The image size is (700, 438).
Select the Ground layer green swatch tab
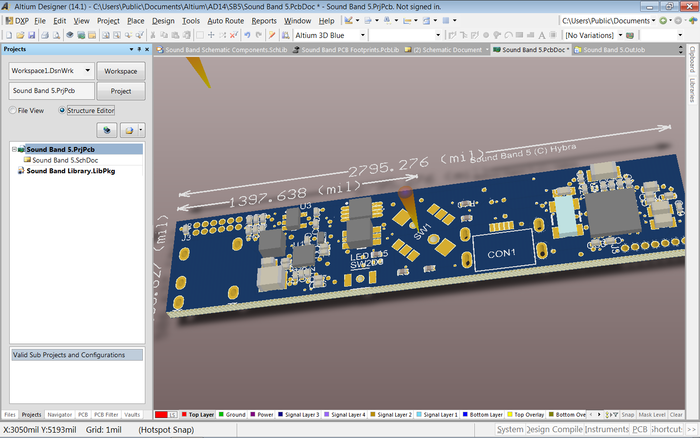pos(232,415)
